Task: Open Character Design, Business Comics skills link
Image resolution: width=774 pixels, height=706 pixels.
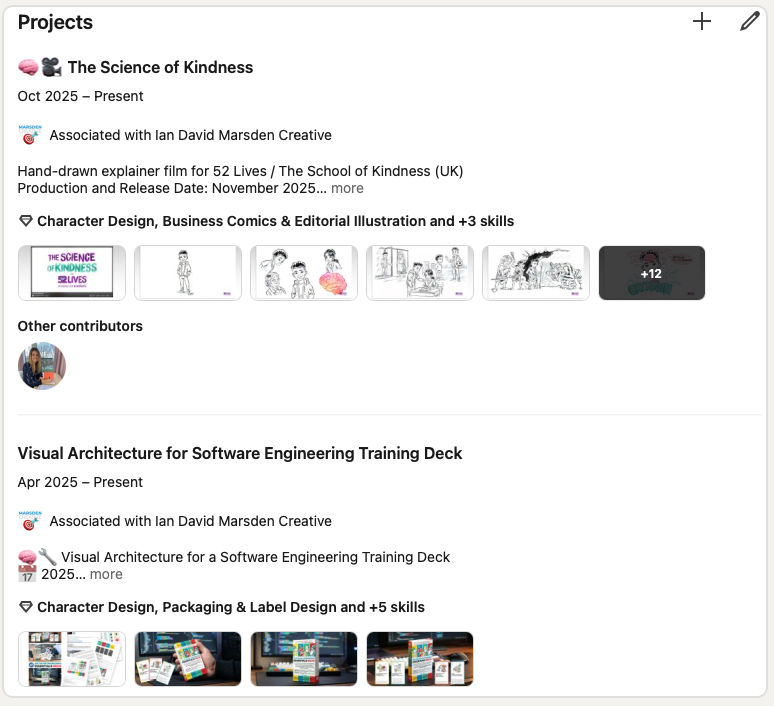Action: (275, 221)
